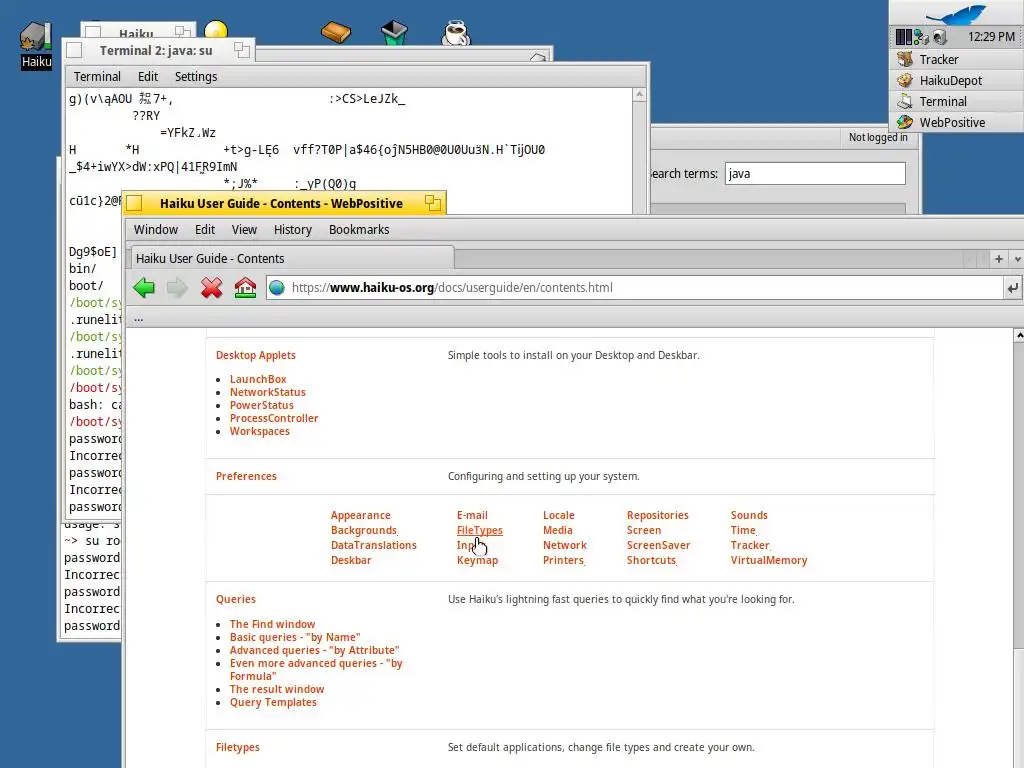1024x768 pixels.
Task: Open the Settings menu in the Terminal 2 window
Action: click(x=196, y=77)
